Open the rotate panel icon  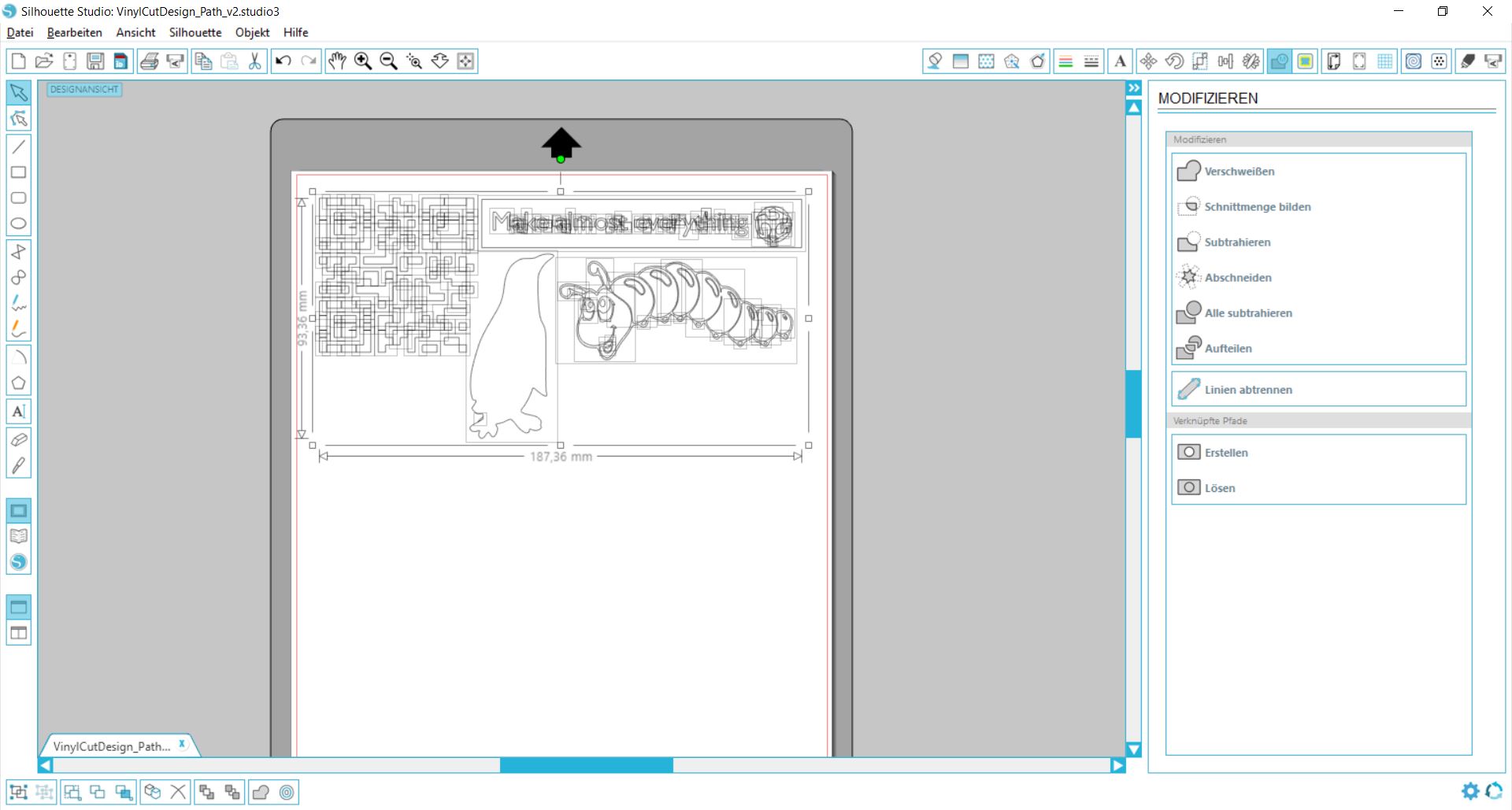pos(1174,61)
